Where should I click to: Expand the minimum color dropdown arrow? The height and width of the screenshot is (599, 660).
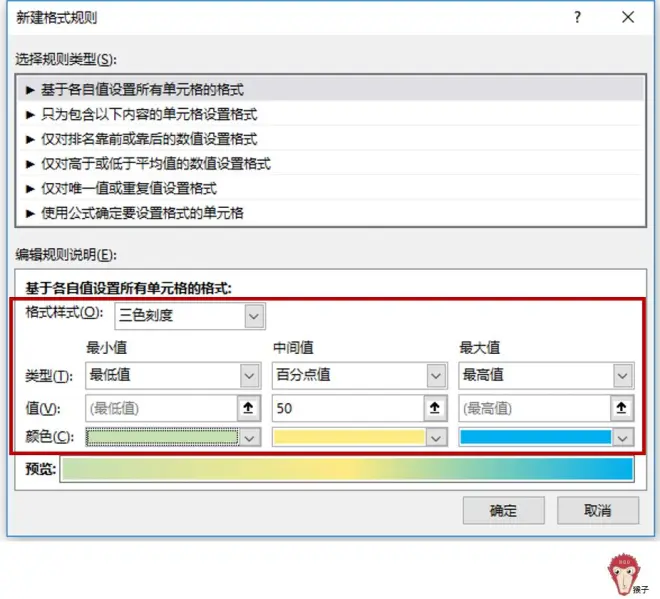(250, 438)
